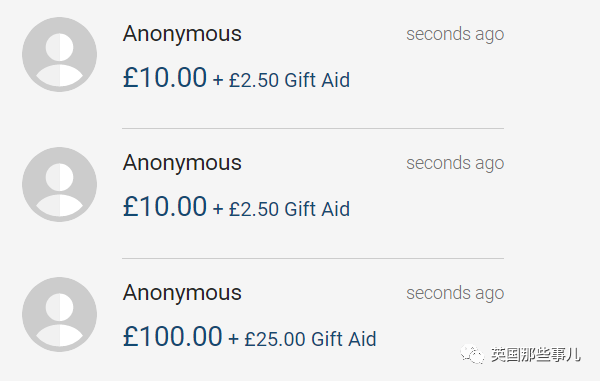Viewport: 600px width, 381px height.
Task: Click the plus sign before £25.00
Action: pyautogui.click(x=233, y=340)
